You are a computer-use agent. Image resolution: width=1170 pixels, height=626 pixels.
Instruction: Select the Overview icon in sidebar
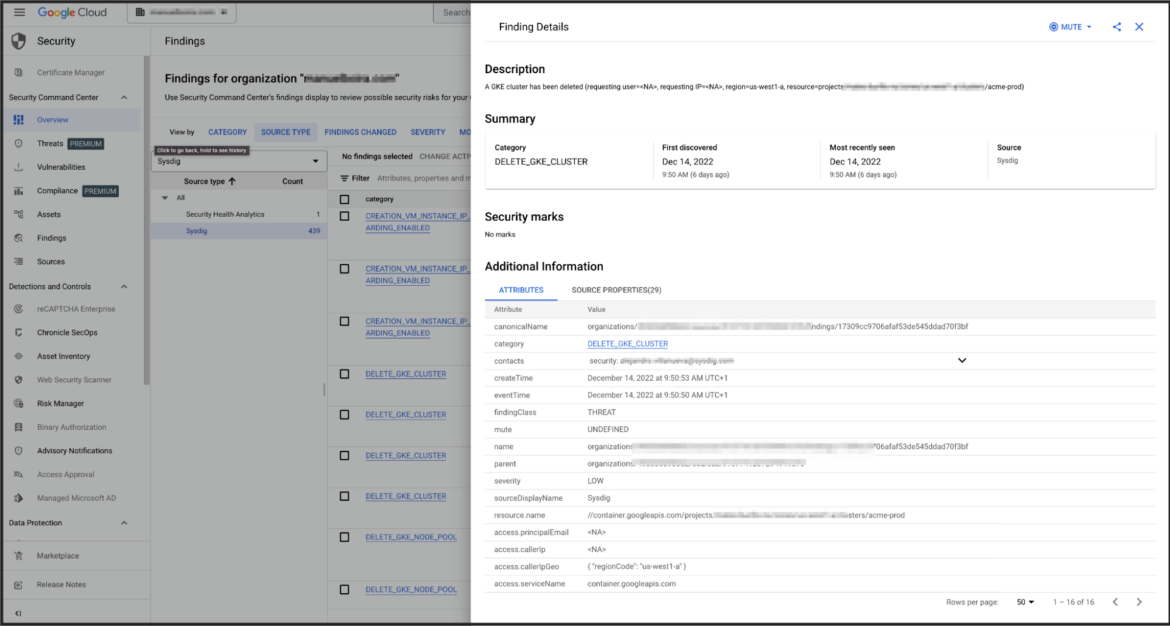click(19, 119)
